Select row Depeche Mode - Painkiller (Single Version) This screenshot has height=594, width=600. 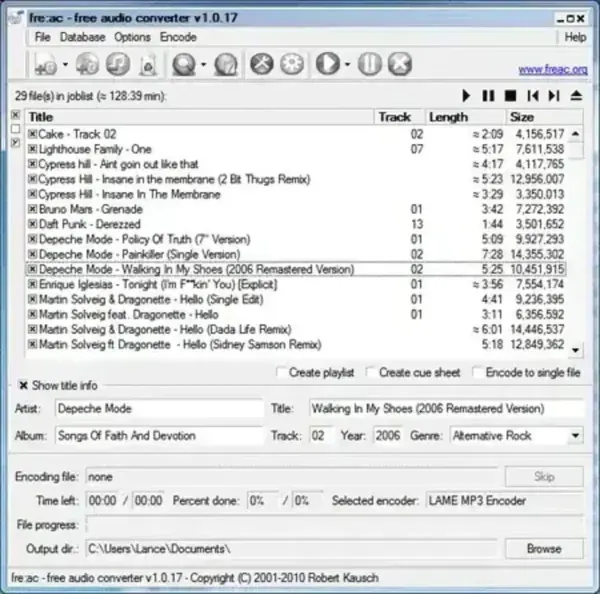tap(296, 254)
